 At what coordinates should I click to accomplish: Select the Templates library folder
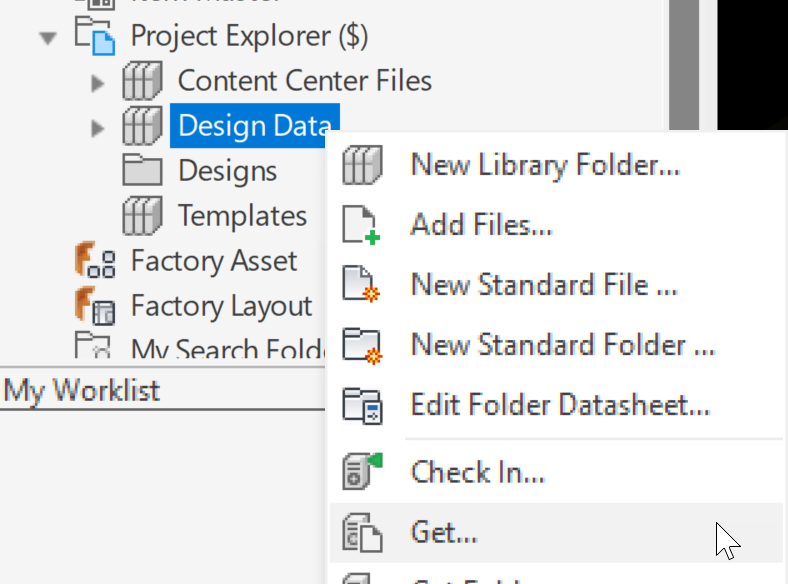tap(242, 216)
